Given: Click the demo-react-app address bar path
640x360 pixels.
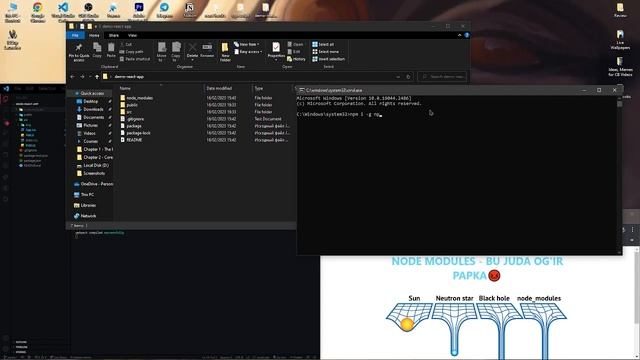Looking at the screenshot, I should [129, 77].
